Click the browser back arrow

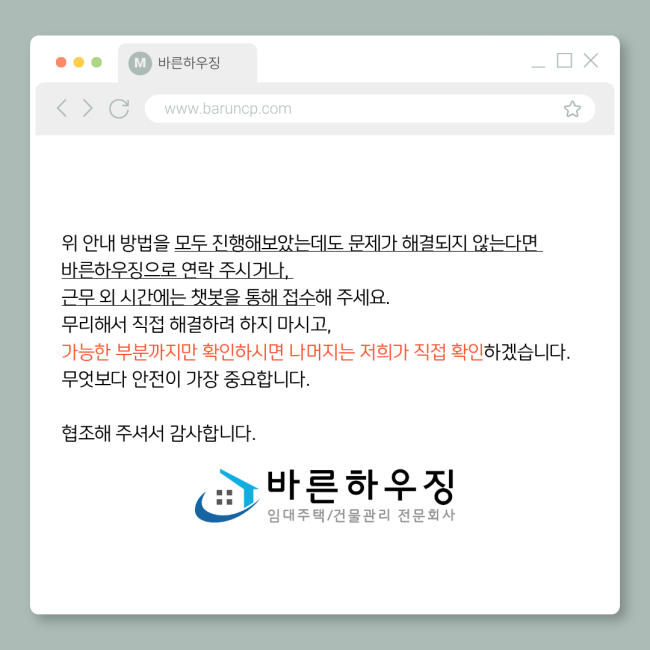(62, 108)
